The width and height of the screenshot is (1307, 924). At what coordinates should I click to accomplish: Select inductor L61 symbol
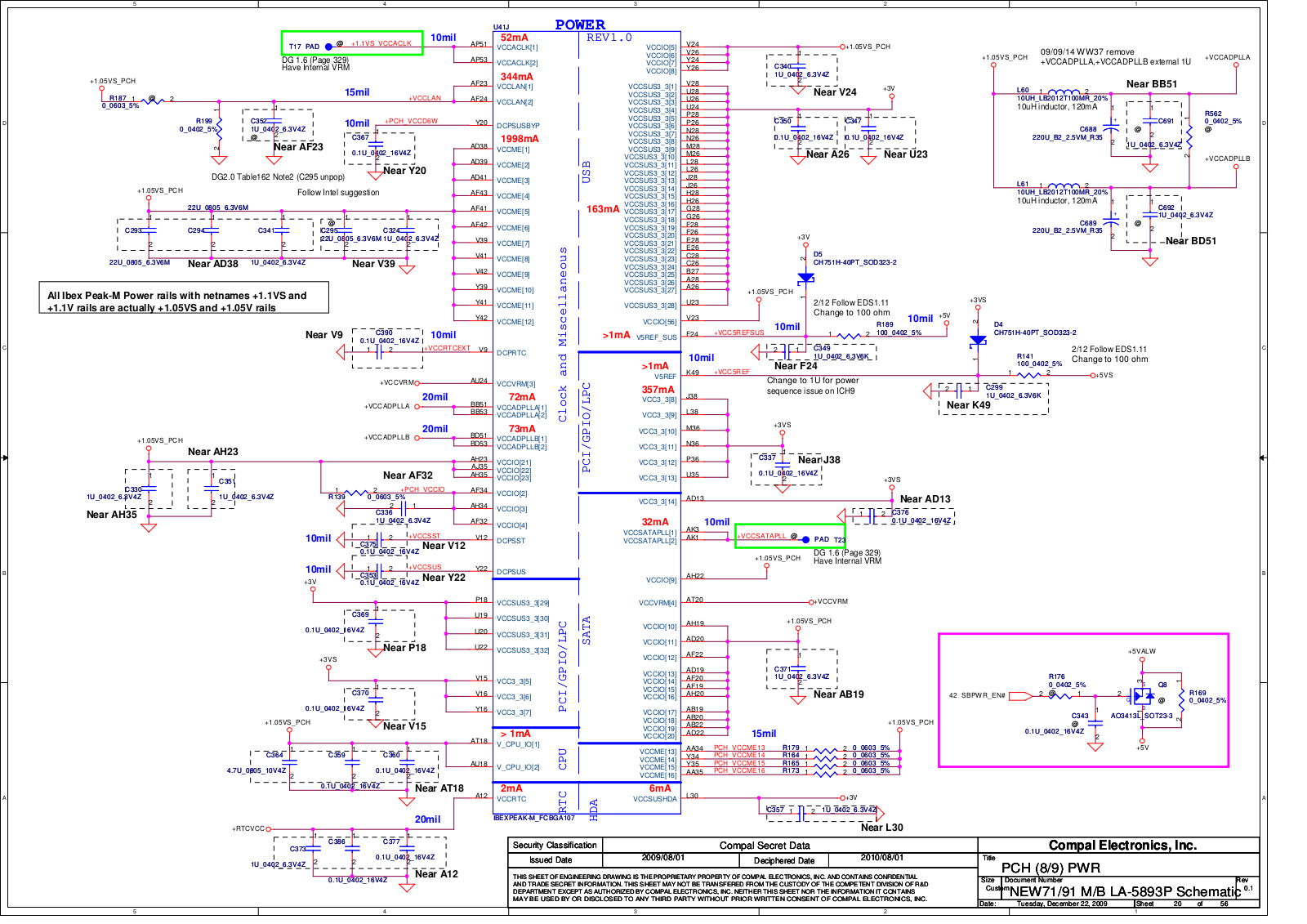[1063, 186]
